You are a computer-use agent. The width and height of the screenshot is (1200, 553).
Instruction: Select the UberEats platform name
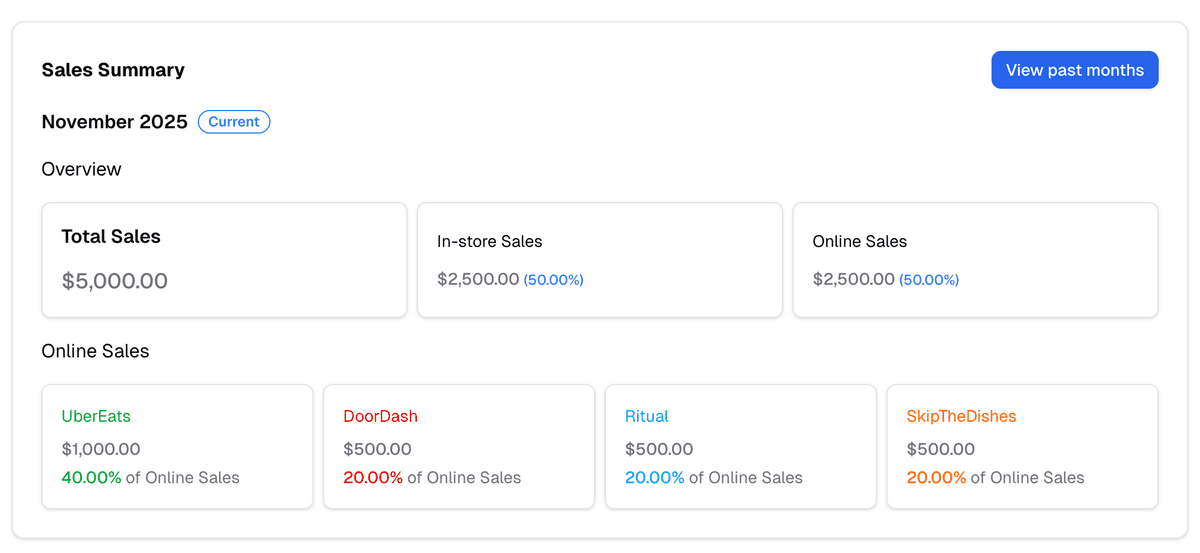coord(96,416)
